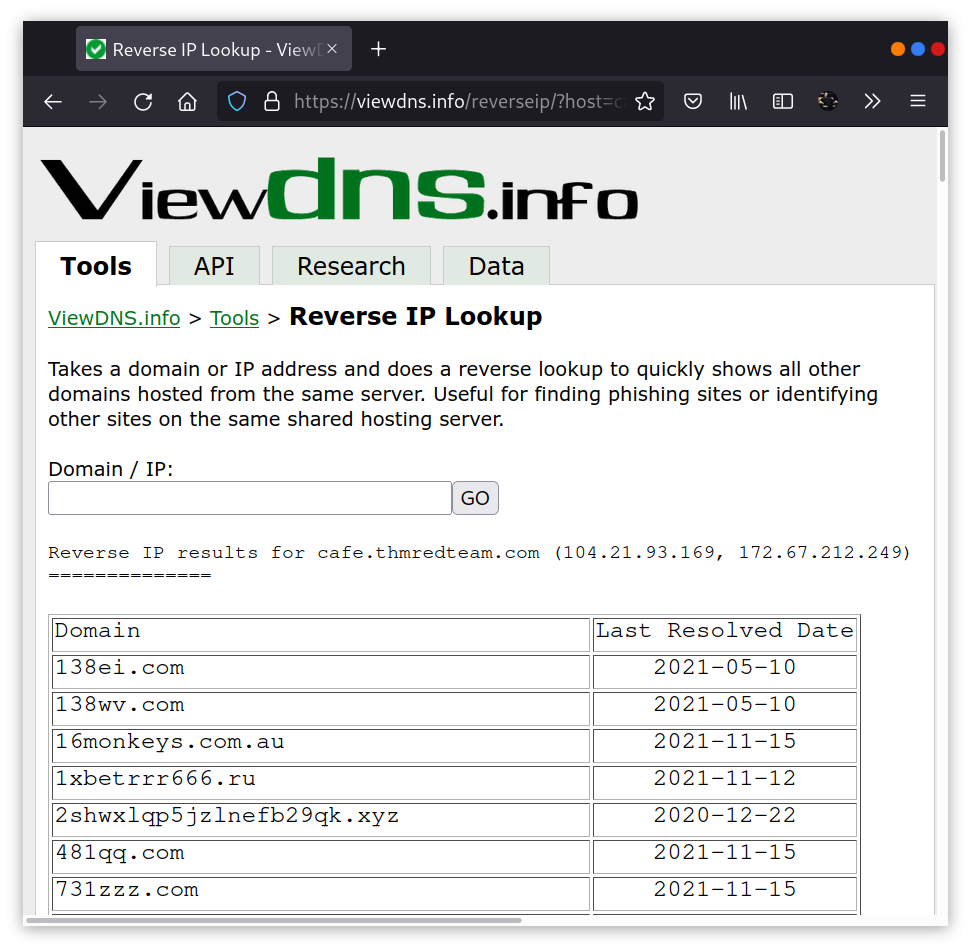Select the date for 138ei.com
971x951 pixels.
(x=725, y=672)
